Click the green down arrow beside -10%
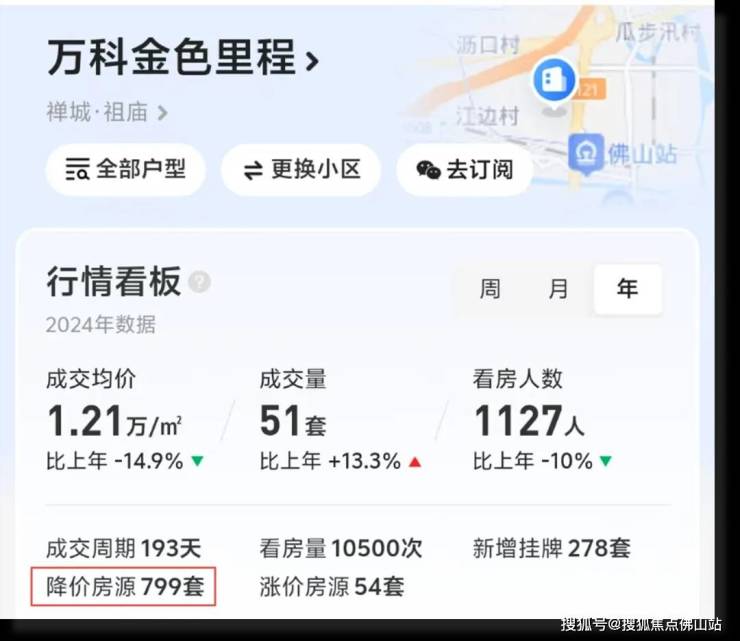This screenshot has height=641, width=740. tap(605, 461)
